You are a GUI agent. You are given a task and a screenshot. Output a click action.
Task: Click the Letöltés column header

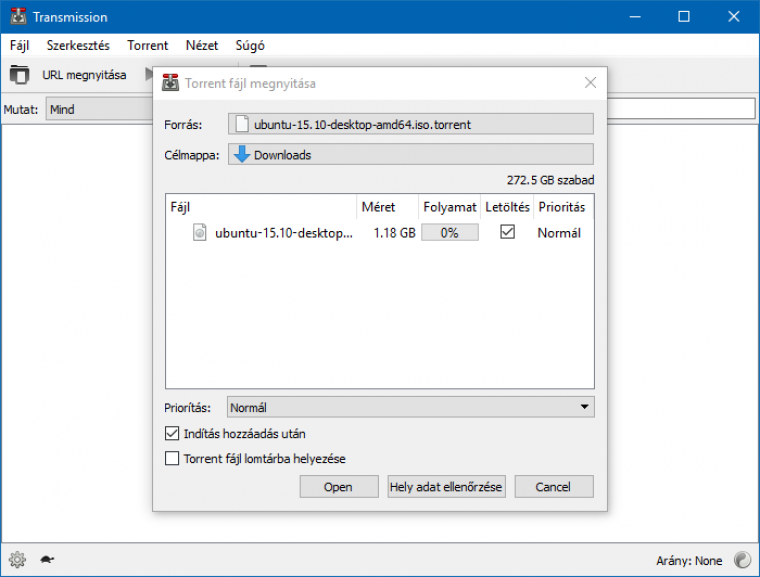[x=507, y=207]
